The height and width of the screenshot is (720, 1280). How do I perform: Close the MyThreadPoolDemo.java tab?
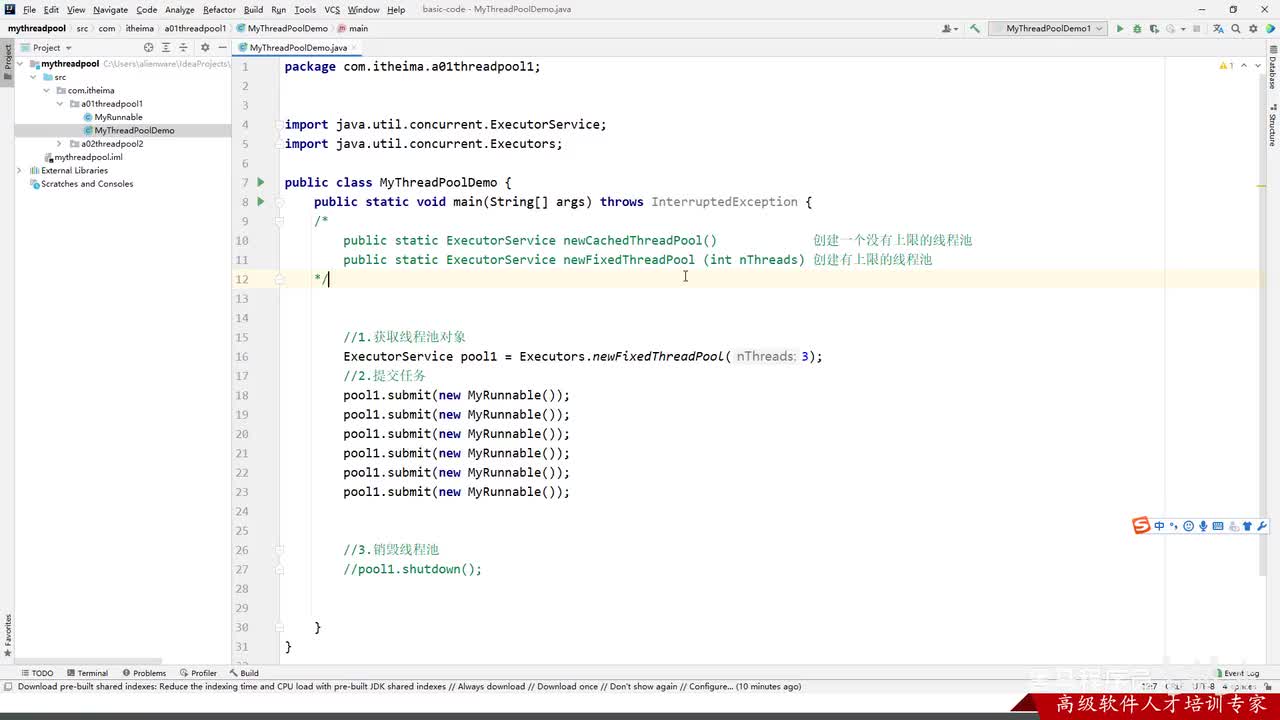pos(355,47)
